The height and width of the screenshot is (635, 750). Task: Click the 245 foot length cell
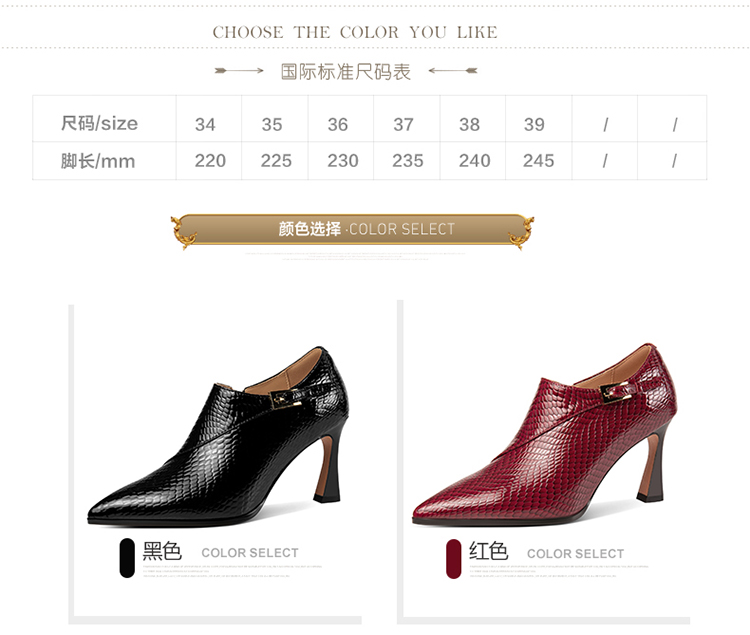pos(539,161)
